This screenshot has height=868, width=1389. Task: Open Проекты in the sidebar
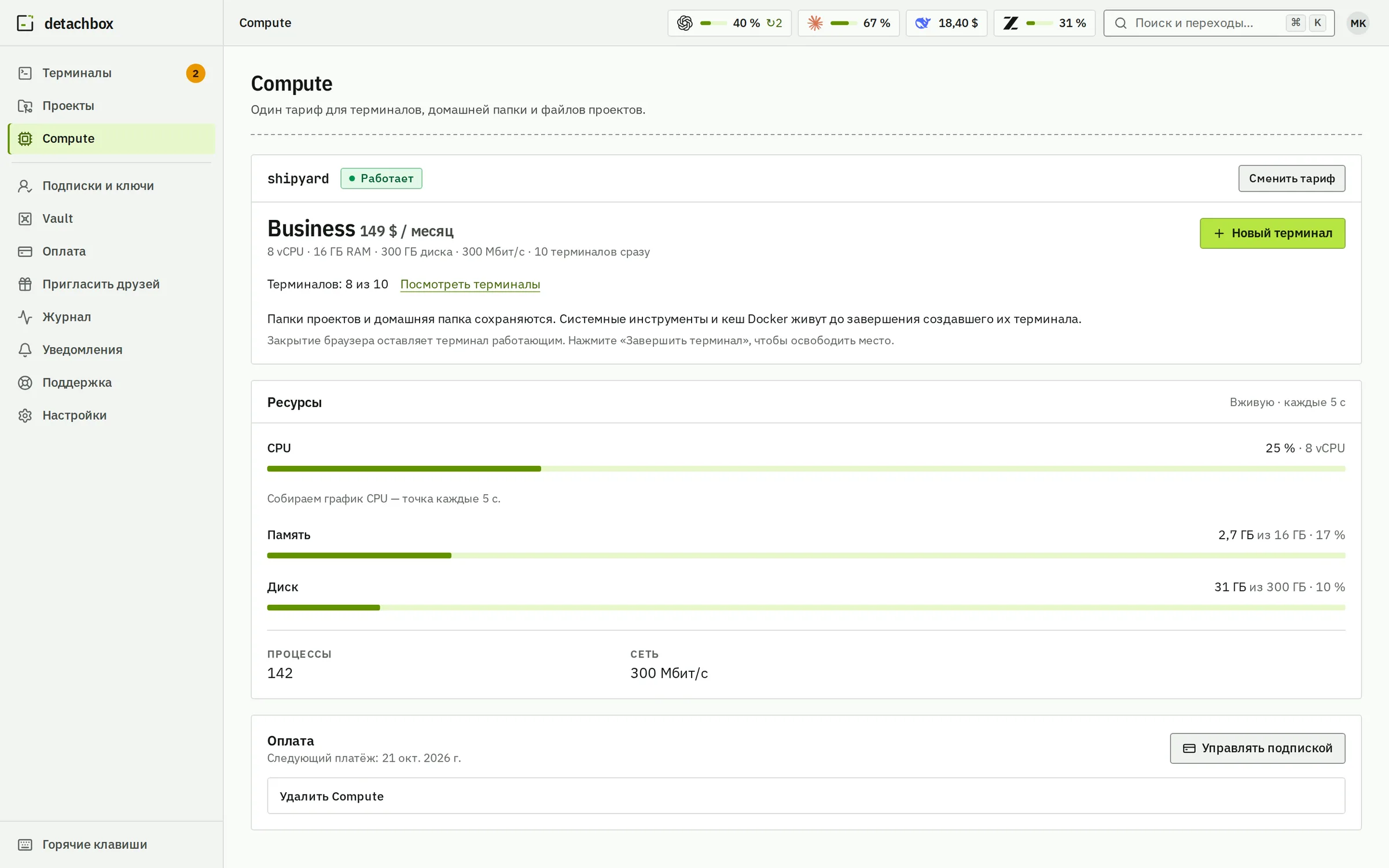click(x=112, y=106)
